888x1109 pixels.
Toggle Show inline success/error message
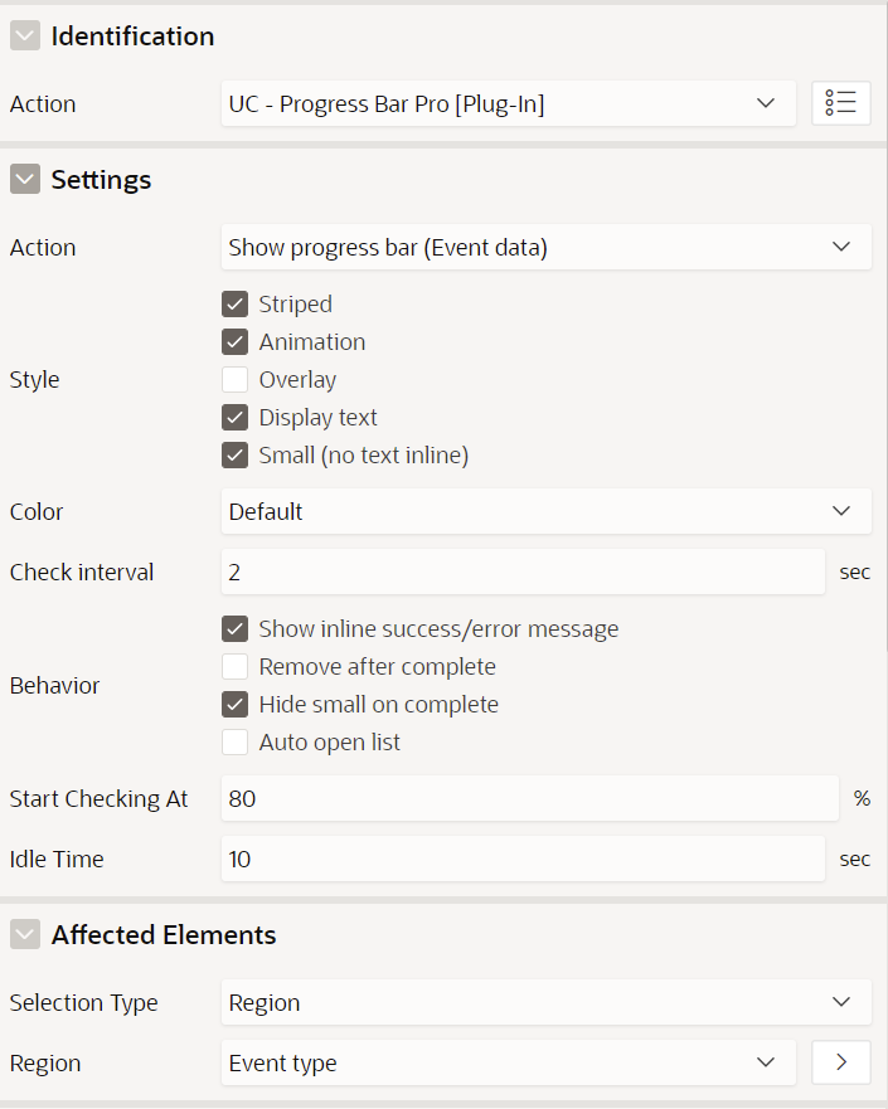(x=235, y=629)
